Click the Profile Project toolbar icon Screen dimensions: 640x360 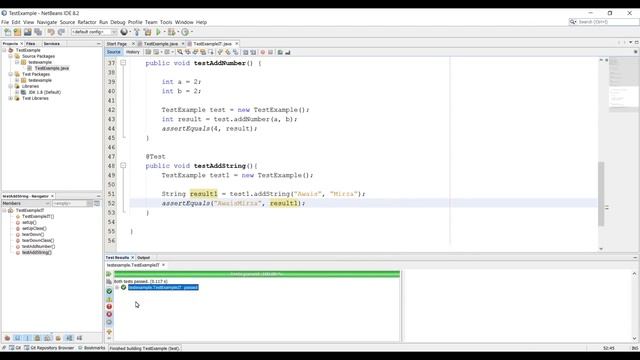[185, 32]
